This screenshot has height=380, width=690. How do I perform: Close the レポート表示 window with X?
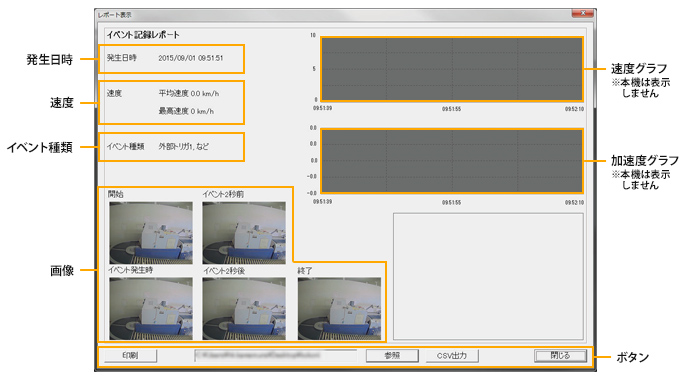pyautogui.click(x=583, y=13)
